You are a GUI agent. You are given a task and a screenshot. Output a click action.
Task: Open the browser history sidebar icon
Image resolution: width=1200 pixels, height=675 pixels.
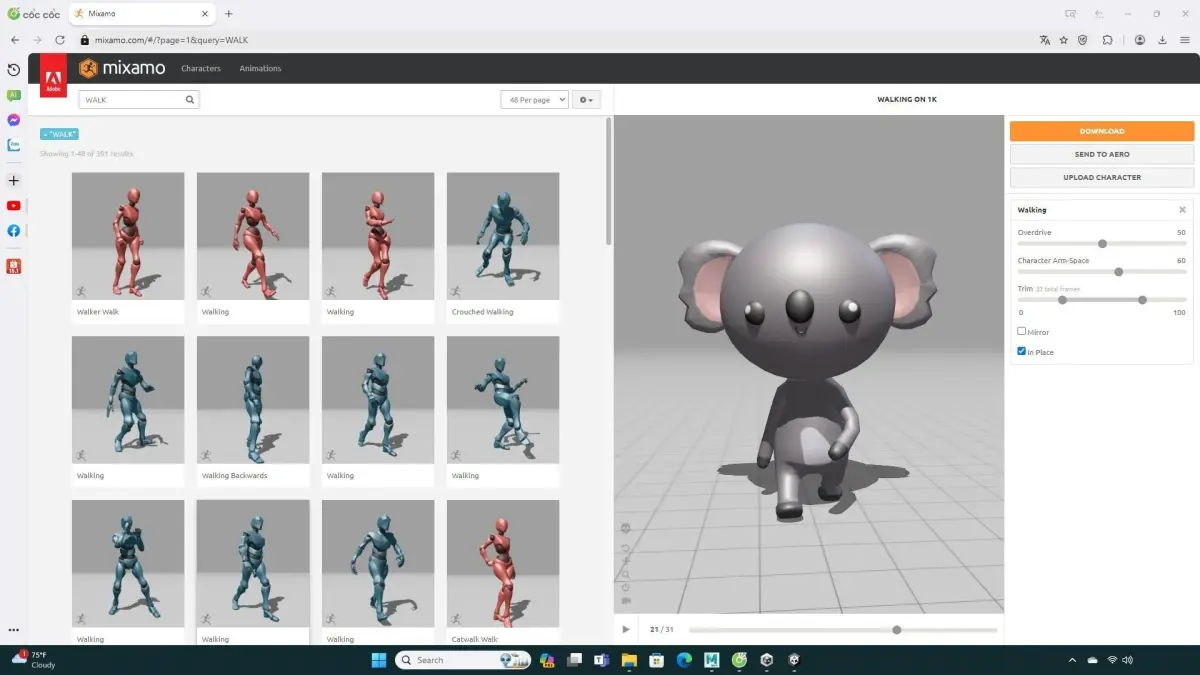(14, 70)
